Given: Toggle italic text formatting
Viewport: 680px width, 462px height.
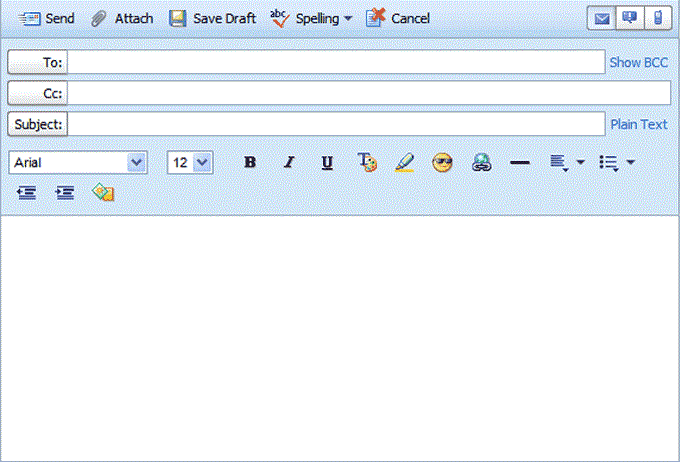Looking at the screenshot, I should pyautogui.click(x=289, y=162).
